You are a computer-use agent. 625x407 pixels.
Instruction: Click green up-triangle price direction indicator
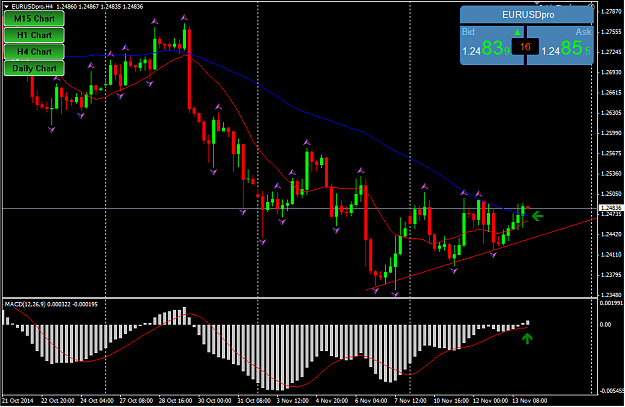pos(517,32)
